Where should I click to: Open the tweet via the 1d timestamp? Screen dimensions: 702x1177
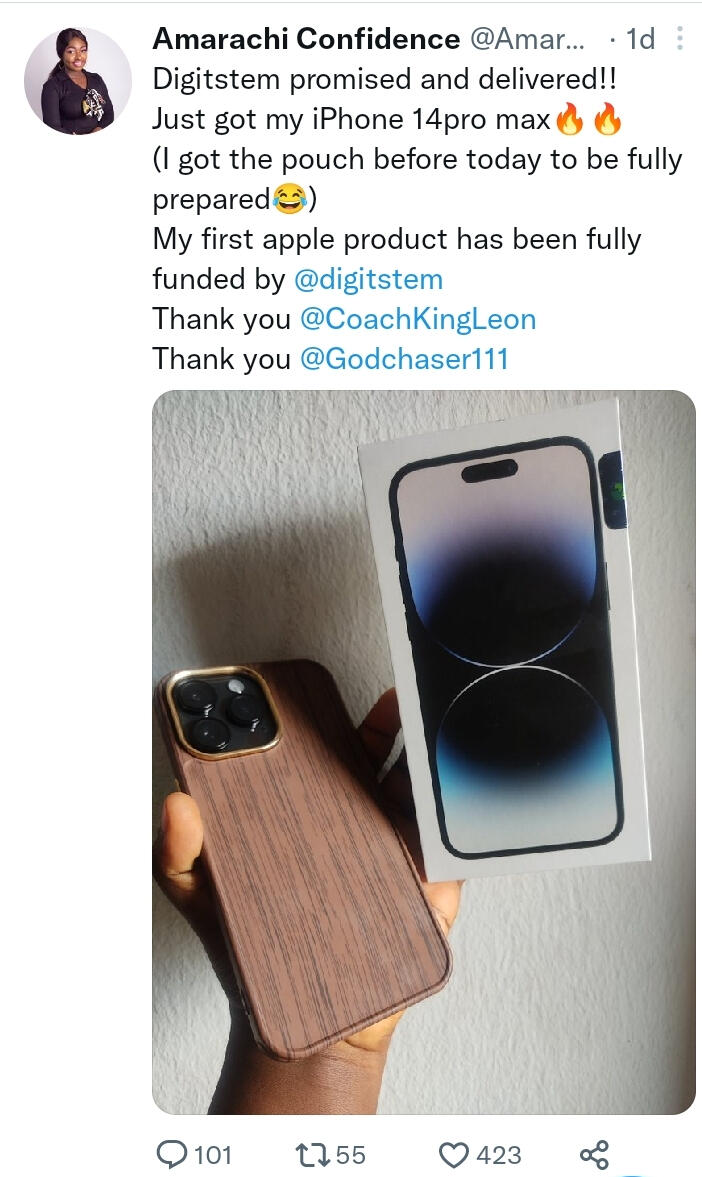tap(638, 39)
